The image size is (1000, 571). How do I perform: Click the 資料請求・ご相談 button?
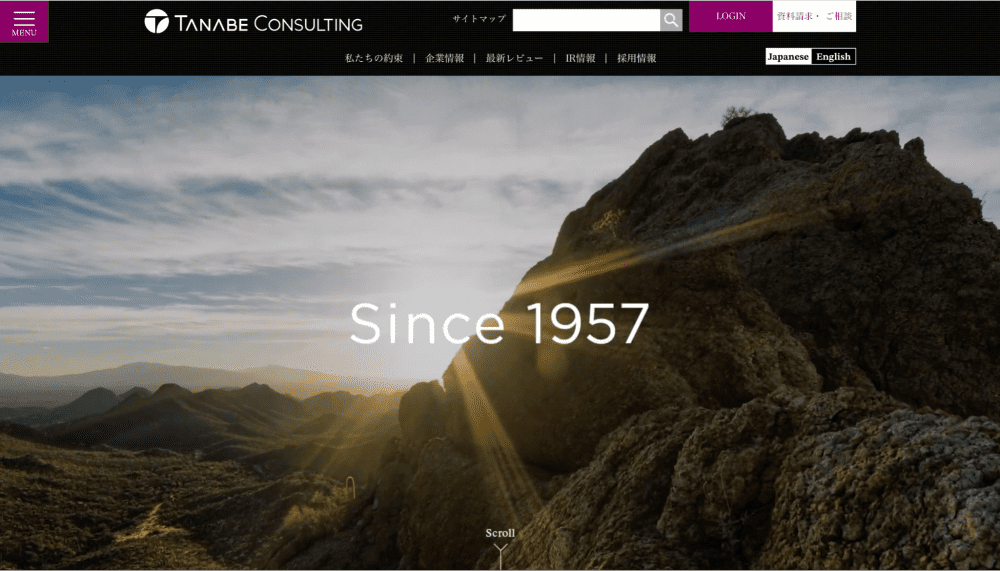[814, 17]
